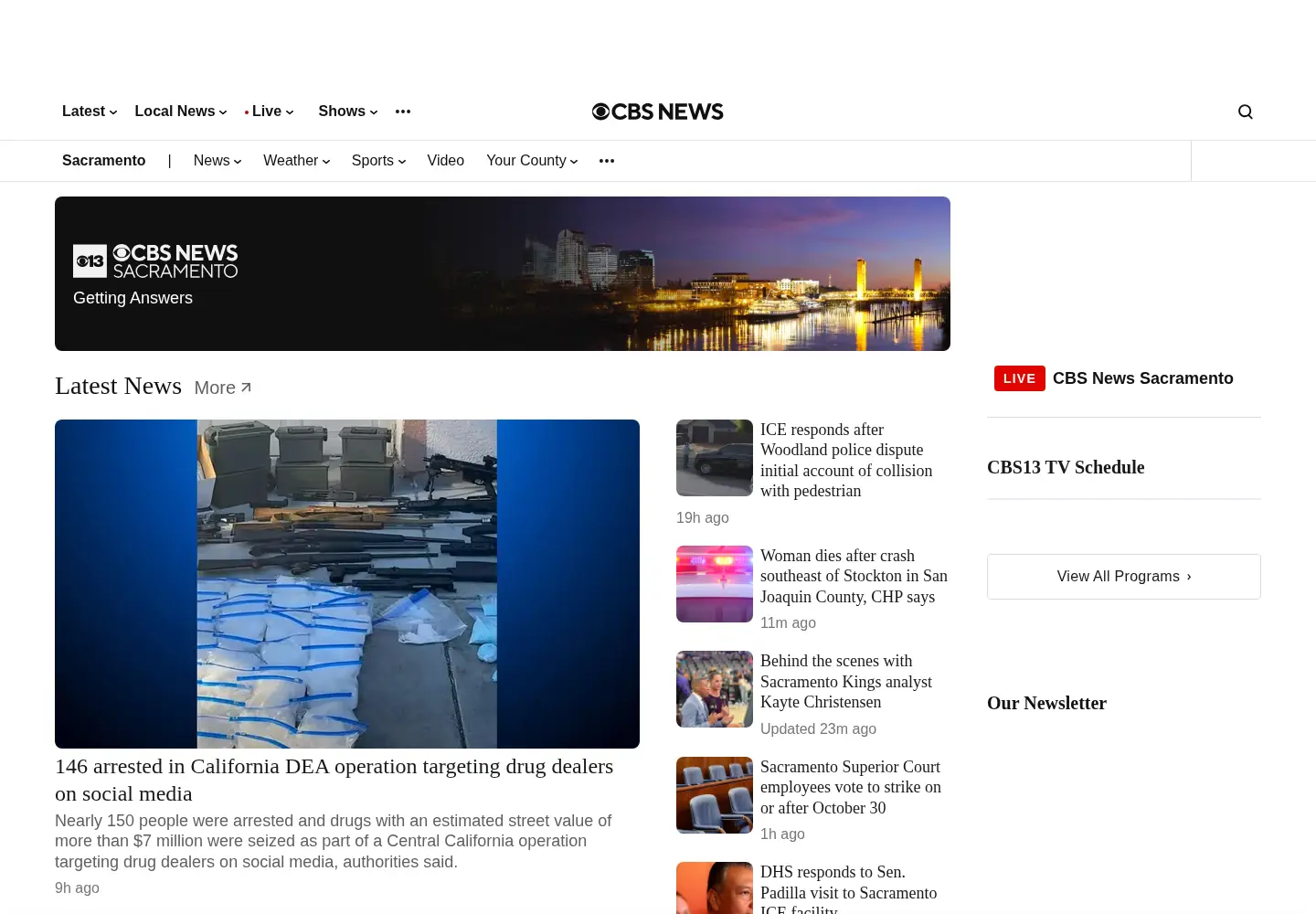This screenshot has height=914, width=1316.
Task: Open the top navigation more-options ellipsis
Action: [403, 112]
